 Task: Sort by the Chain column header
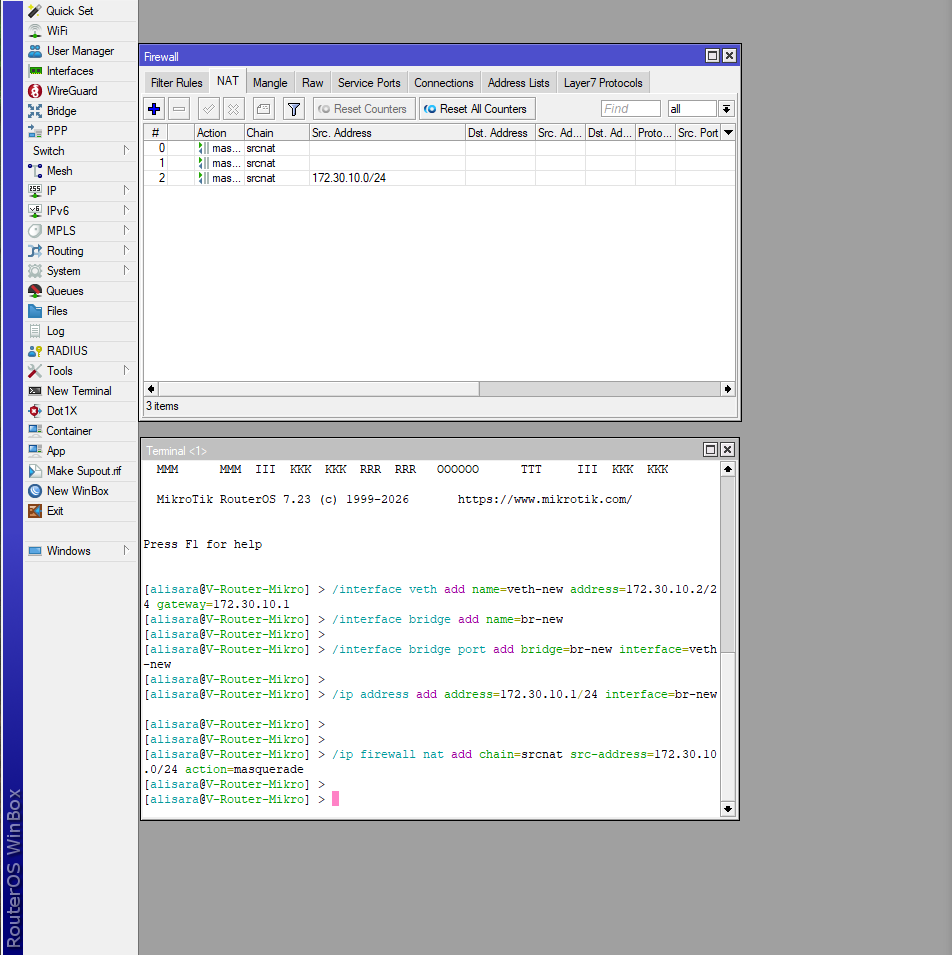tap(277, 133)
